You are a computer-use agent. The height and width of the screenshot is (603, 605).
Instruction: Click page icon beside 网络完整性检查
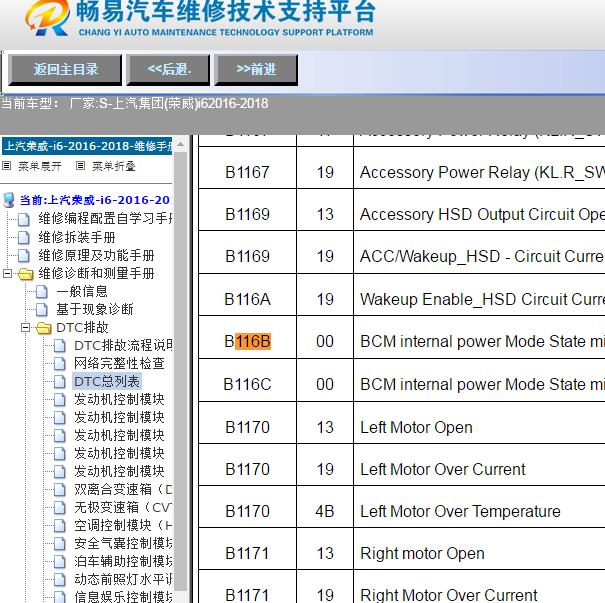pyautogui.click(x=60, y=364)
